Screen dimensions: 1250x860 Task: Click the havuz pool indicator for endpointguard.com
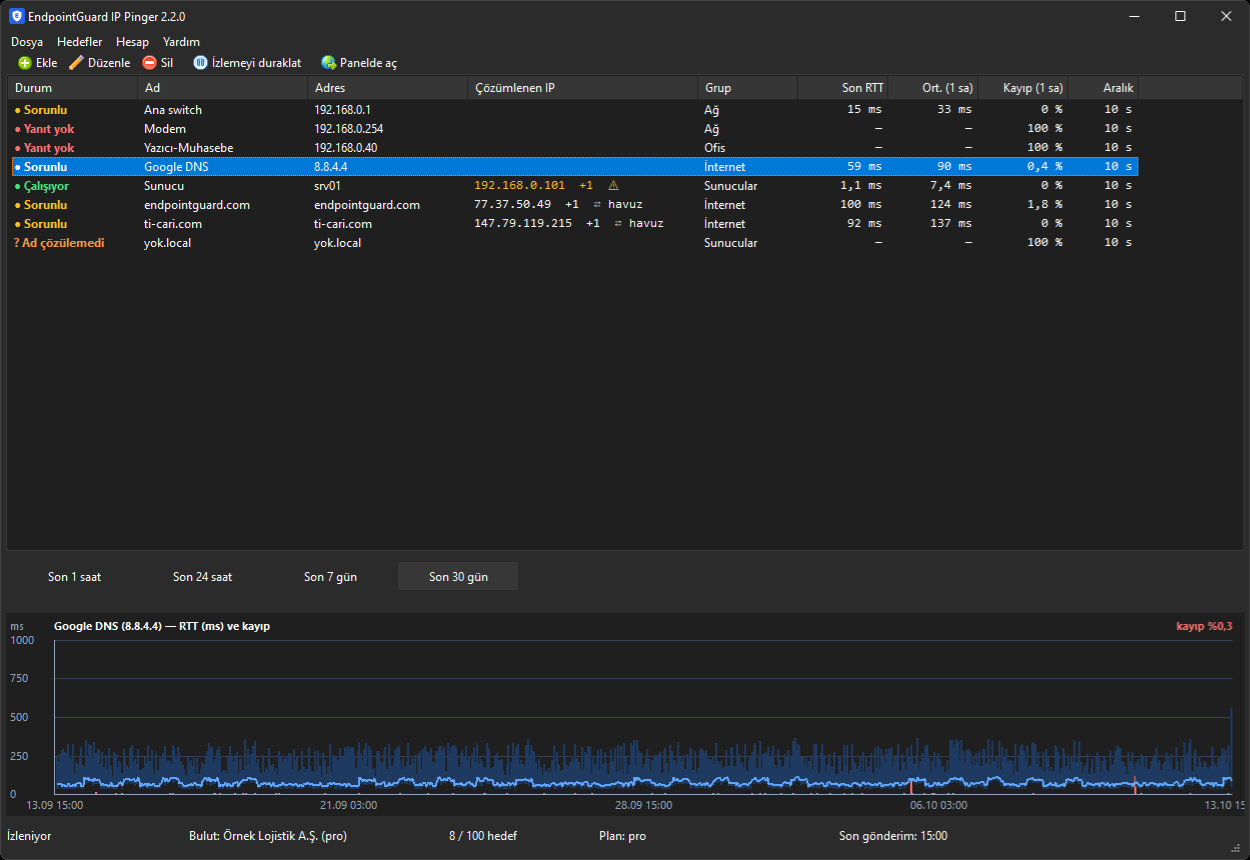[x=618, y=205]
